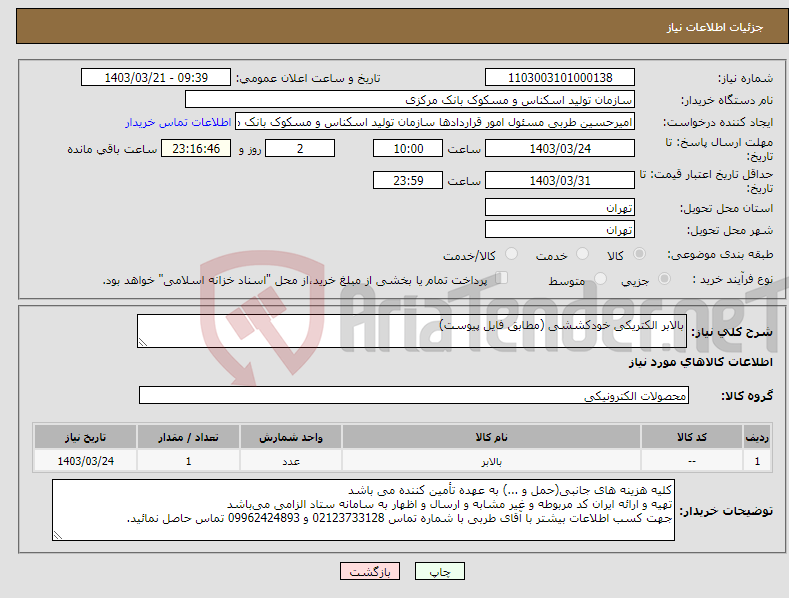Click the اطلاعات کالاهای مورد نیاز heading

(x=700, y=362)
